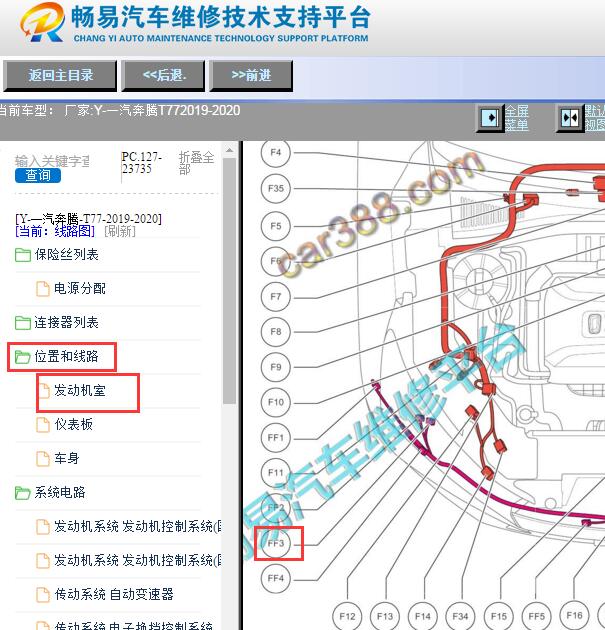Click the 全屏菜单 text link

516,118
